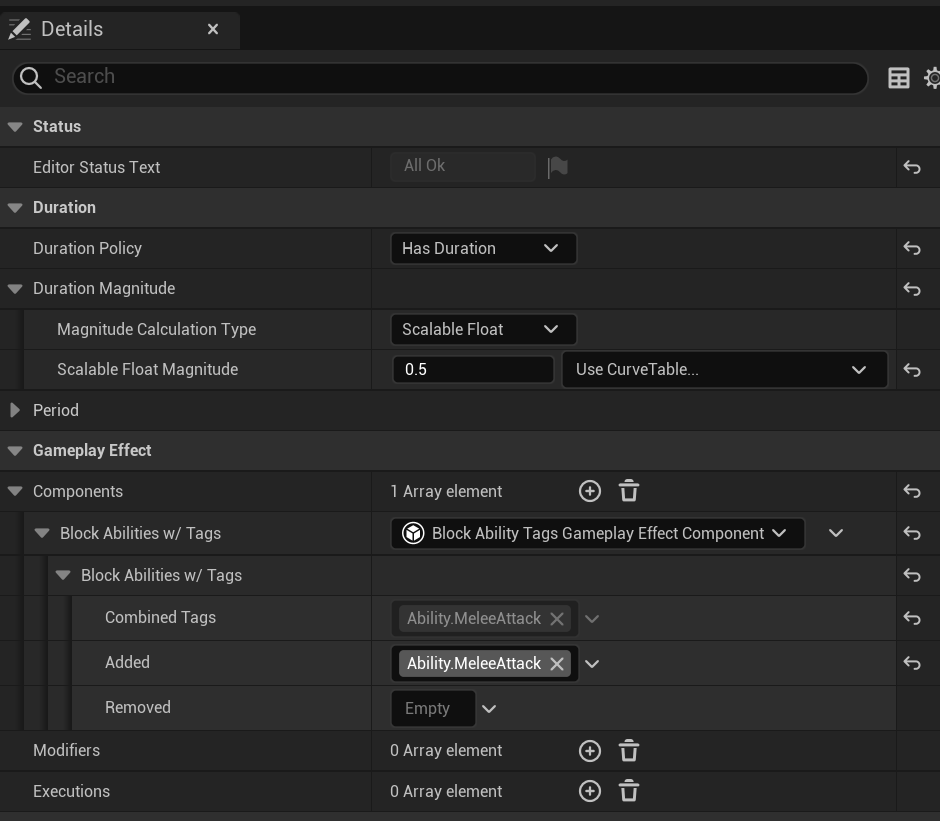
Task: Add a new Modifiers array element
Action: 590,751
